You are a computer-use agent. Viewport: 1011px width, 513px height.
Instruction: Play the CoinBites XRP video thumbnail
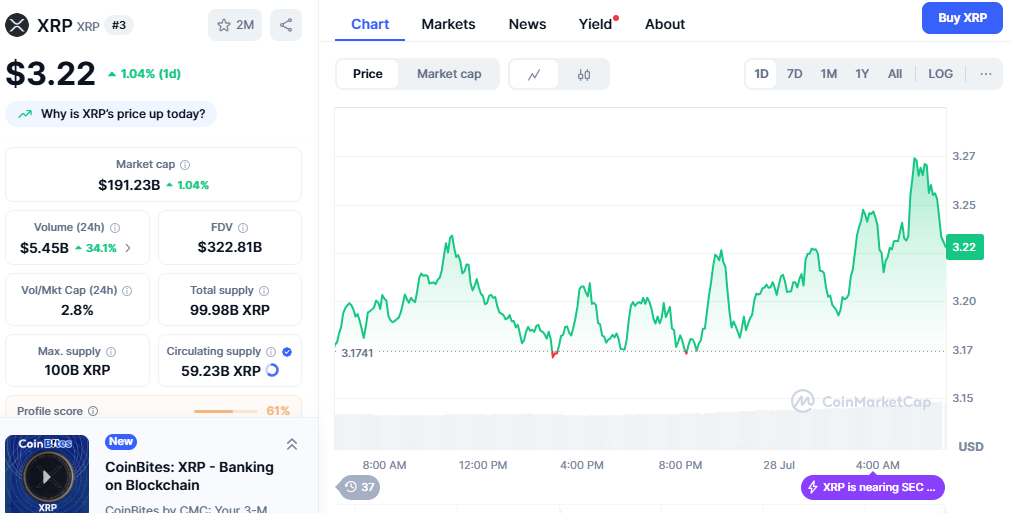click(x=47, y=477)
